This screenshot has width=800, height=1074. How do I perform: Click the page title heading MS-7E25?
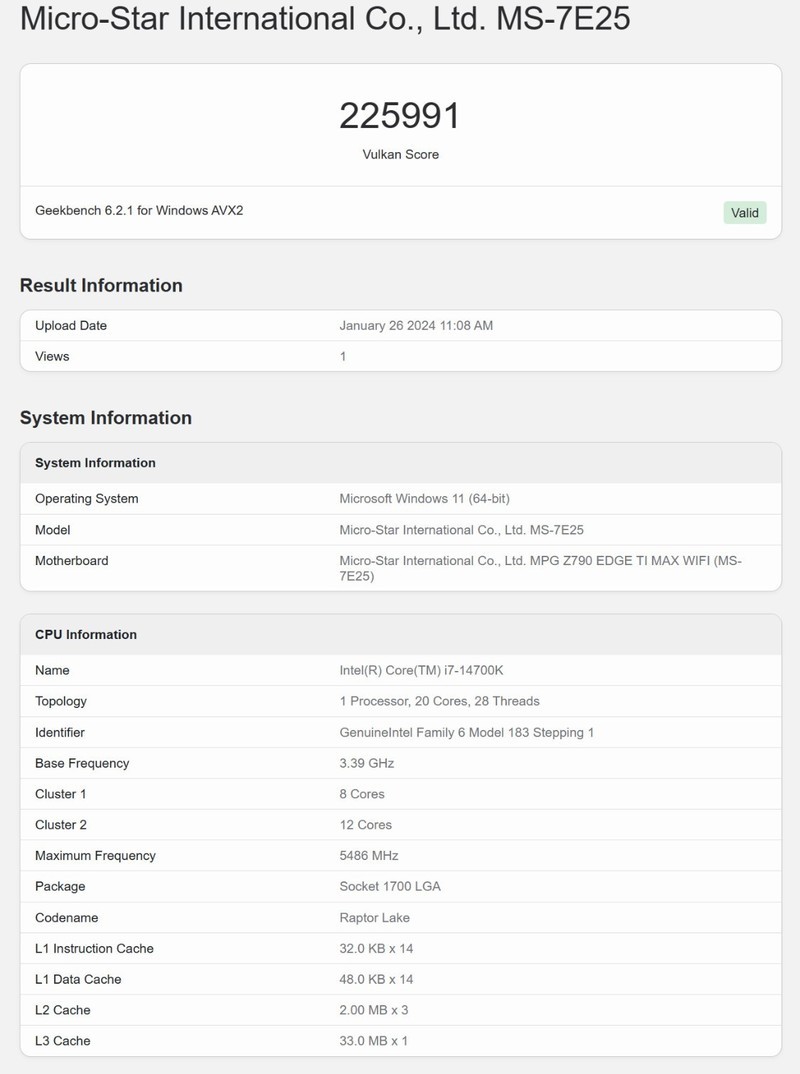click(x=325, y=20)
